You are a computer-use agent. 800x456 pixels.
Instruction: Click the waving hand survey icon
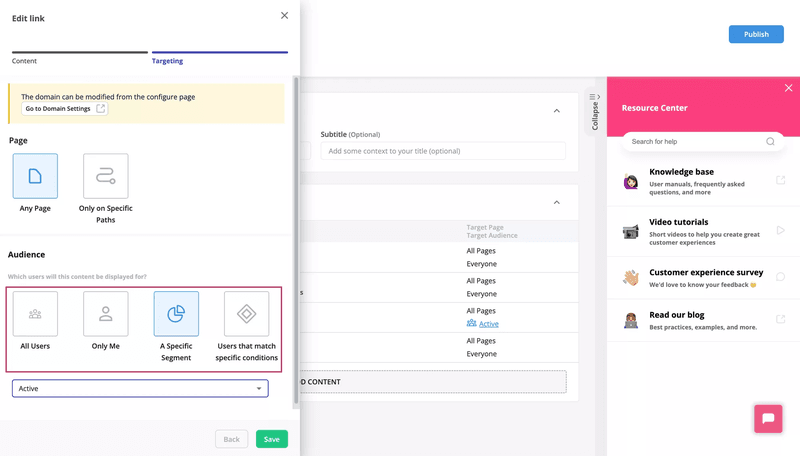point(631,277)
